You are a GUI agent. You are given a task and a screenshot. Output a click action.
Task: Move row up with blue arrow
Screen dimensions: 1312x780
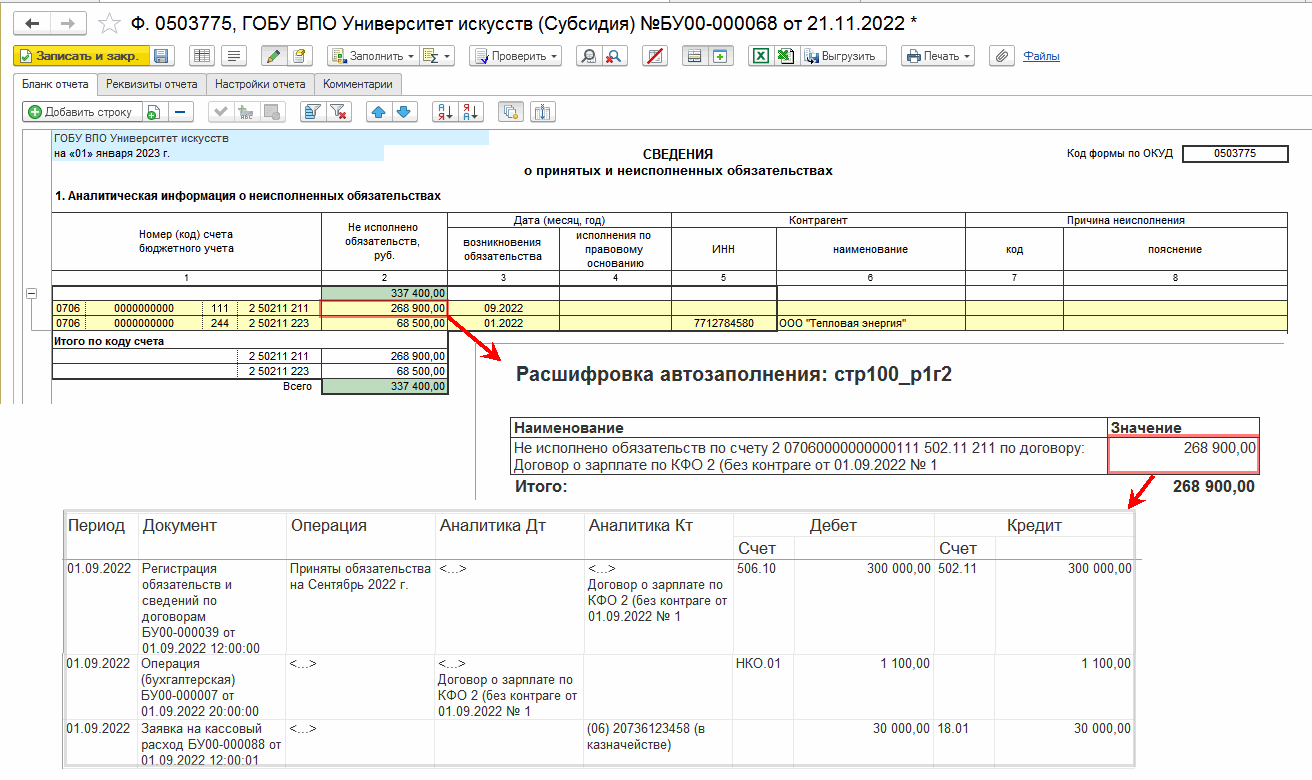pos(378,112)
